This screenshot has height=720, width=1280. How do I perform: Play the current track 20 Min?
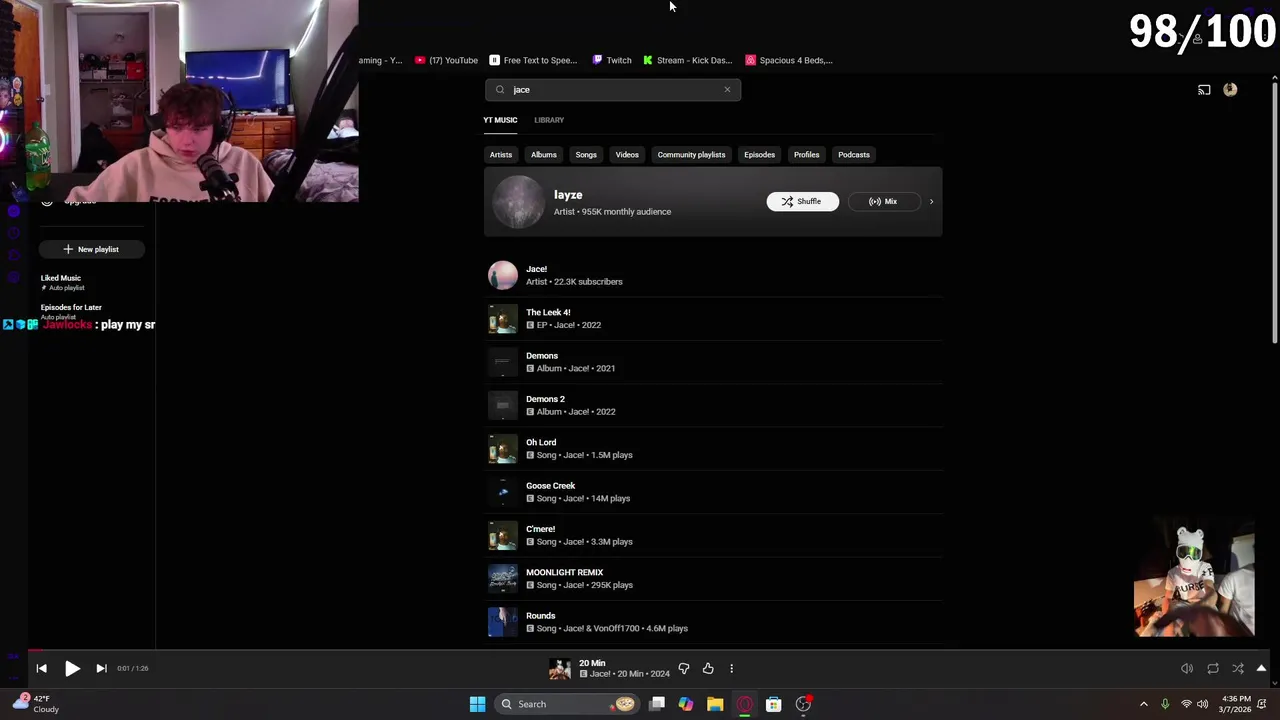[72, 668]
